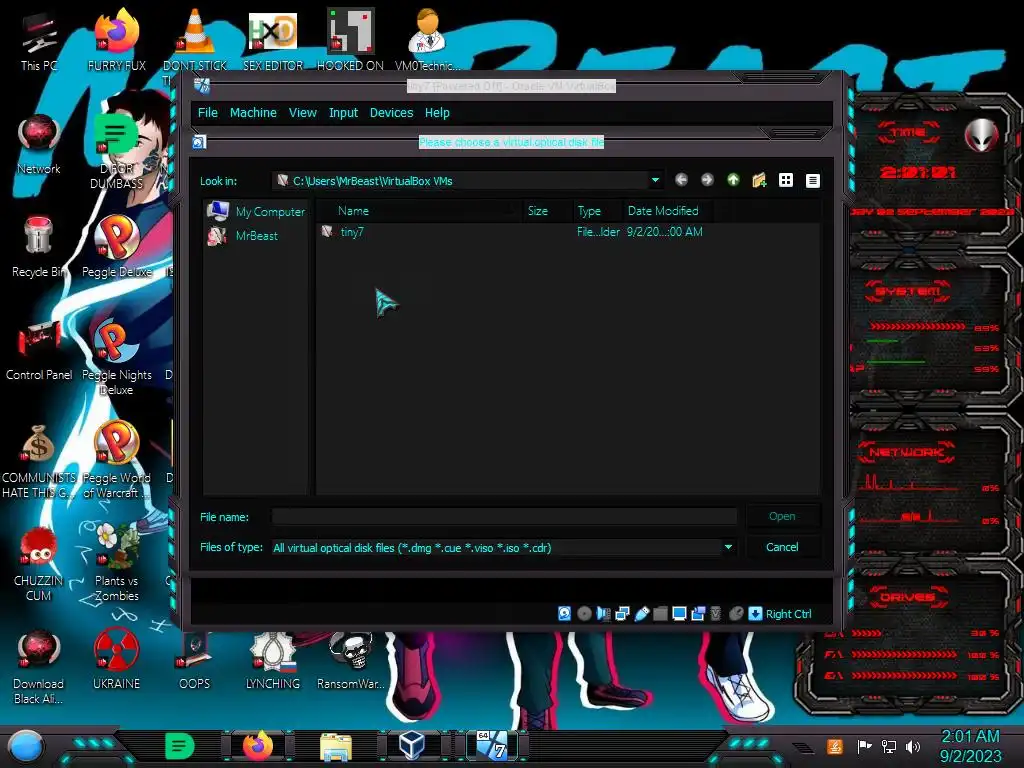Sort by Type column header
This screenshot has height=768, width=1024.
coord(596,211)
